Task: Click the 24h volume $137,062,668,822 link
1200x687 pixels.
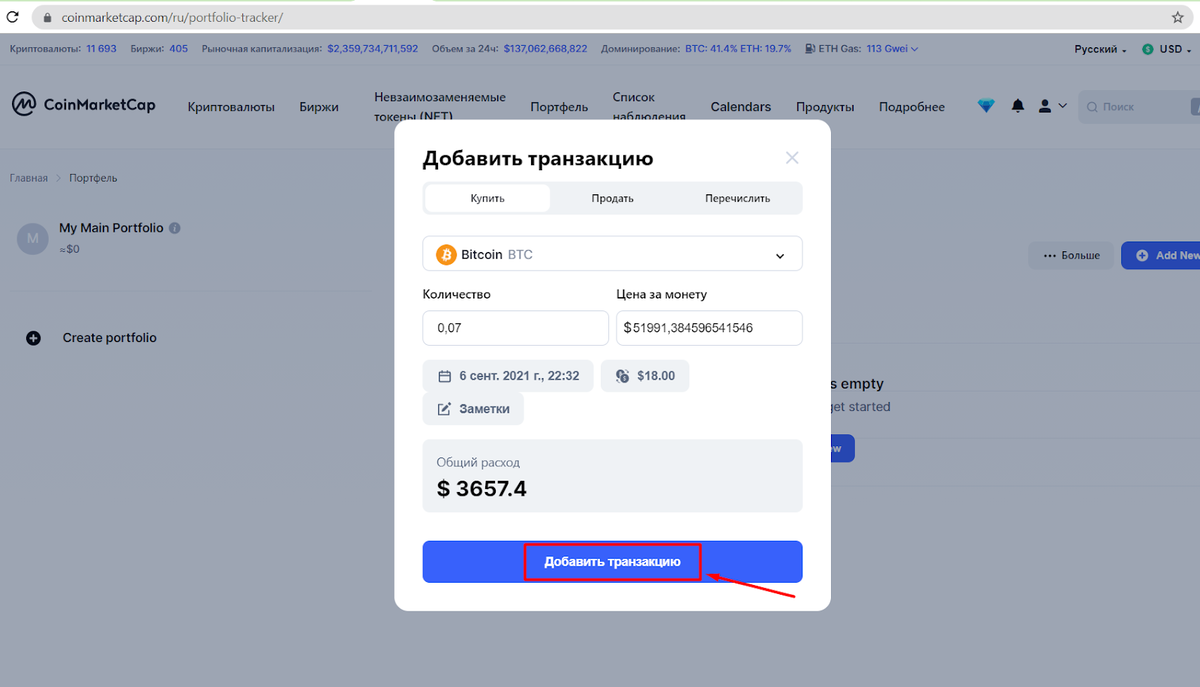Action: [x=545, y=48]
